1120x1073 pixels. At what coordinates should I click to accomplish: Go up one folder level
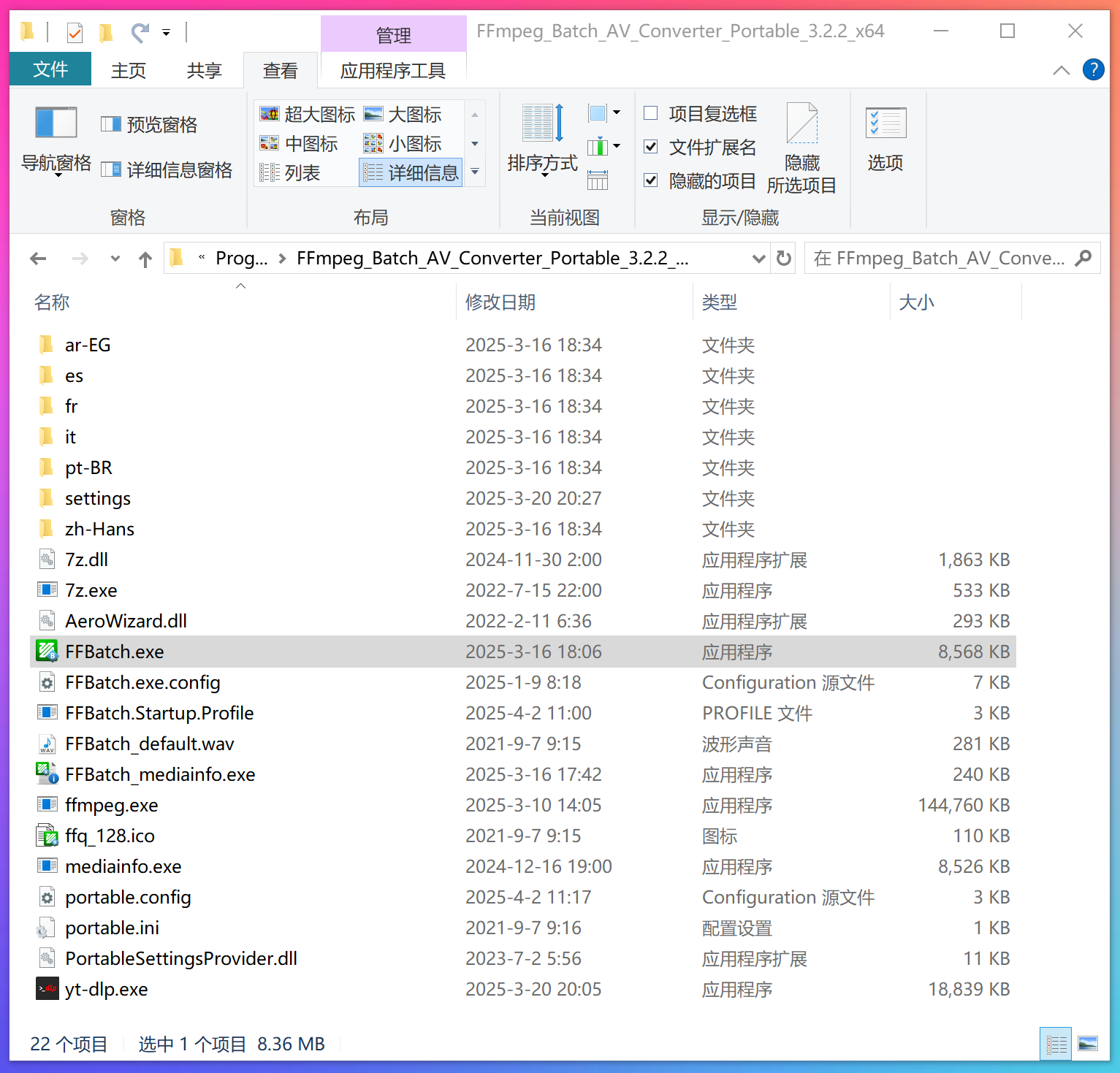[145, 259]
